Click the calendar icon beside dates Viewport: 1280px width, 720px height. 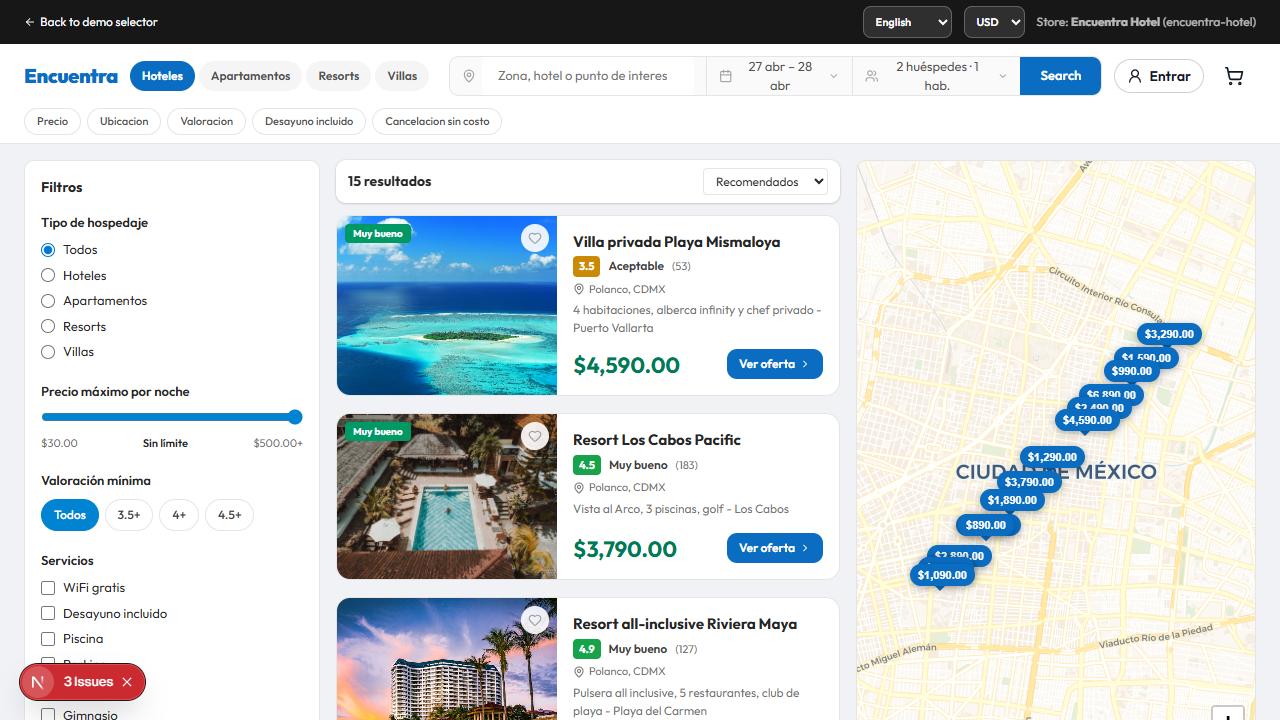726,76
